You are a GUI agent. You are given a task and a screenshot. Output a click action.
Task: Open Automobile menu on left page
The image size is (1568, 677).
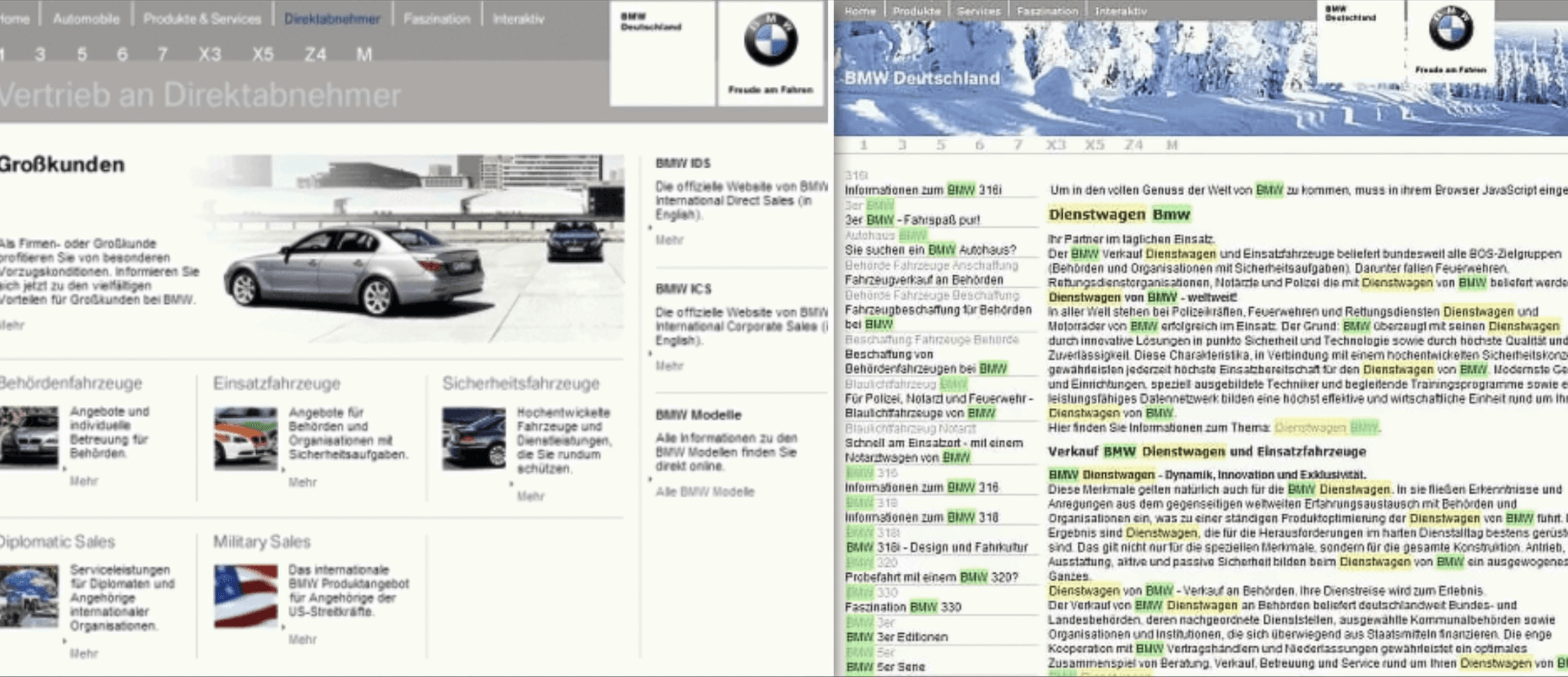pos(86,18)
